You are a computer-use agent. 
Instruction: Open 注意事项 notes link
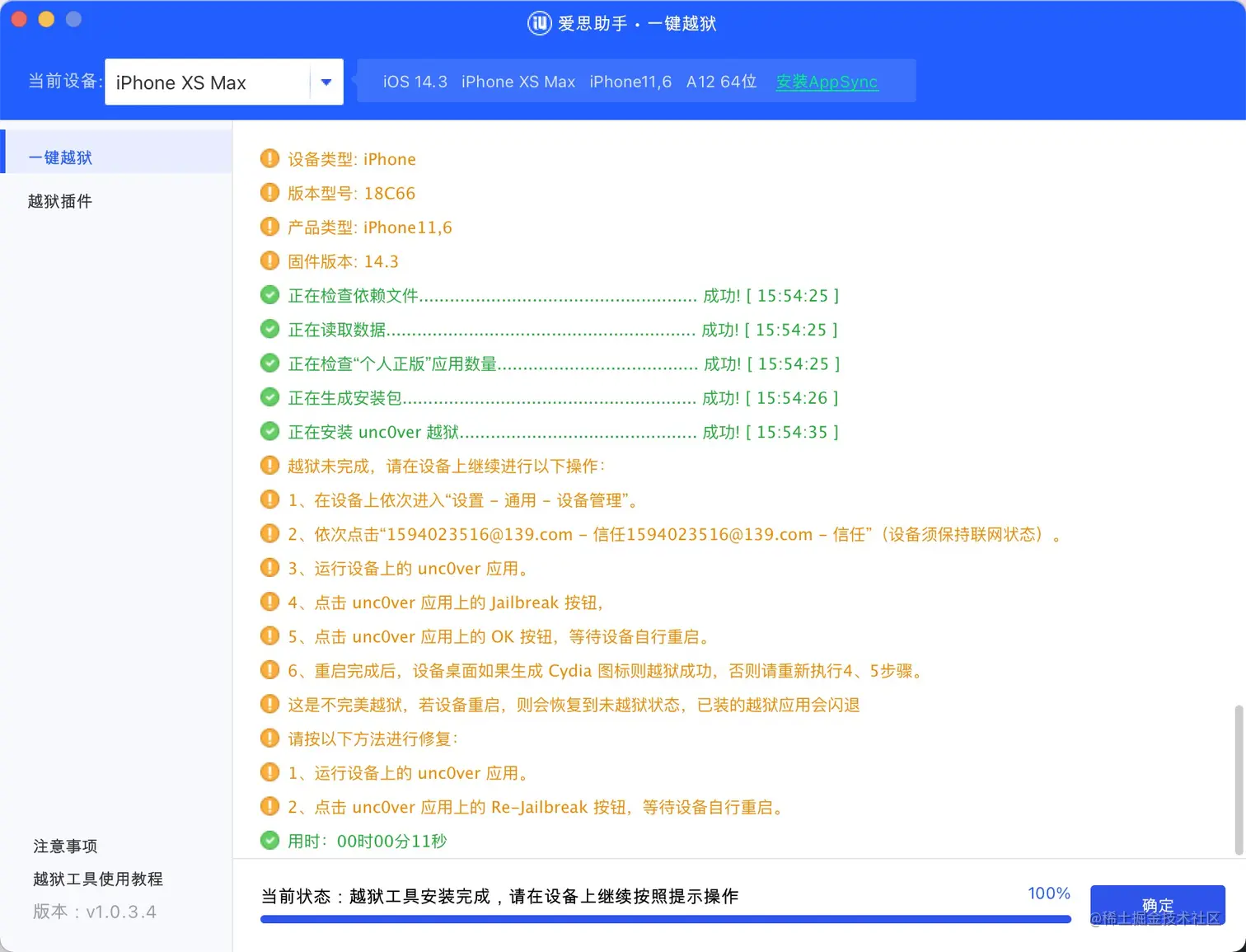[65, 846]
